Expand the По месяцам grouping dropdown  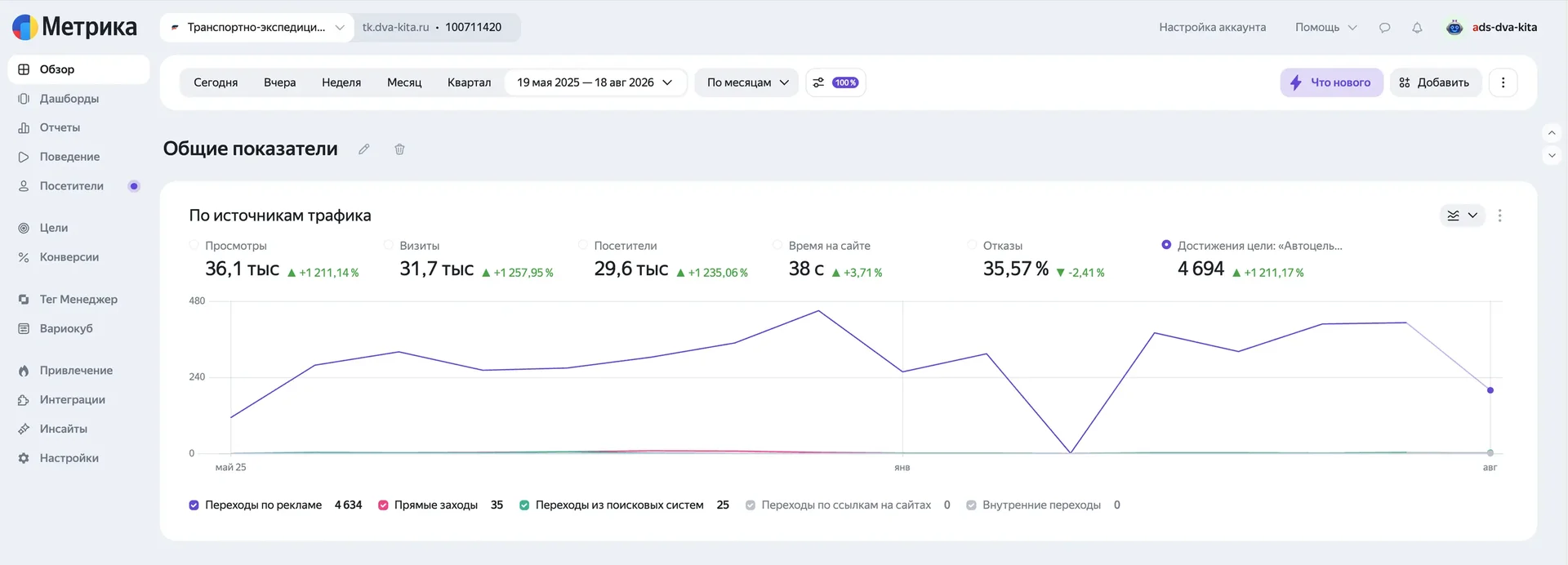(747, 82)
